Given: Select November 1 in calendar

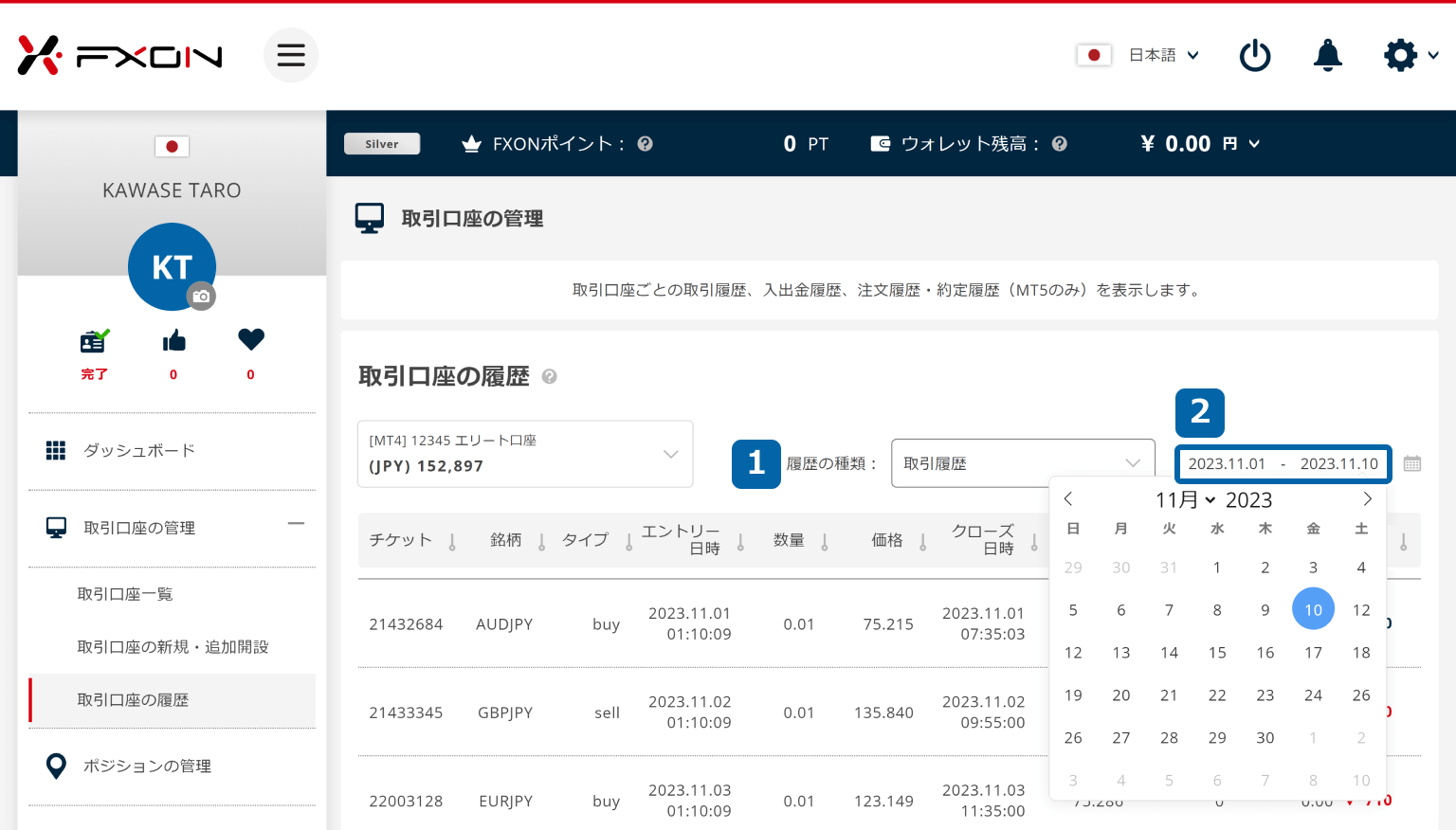Looking at the screenshot, I should point(1217,568).
